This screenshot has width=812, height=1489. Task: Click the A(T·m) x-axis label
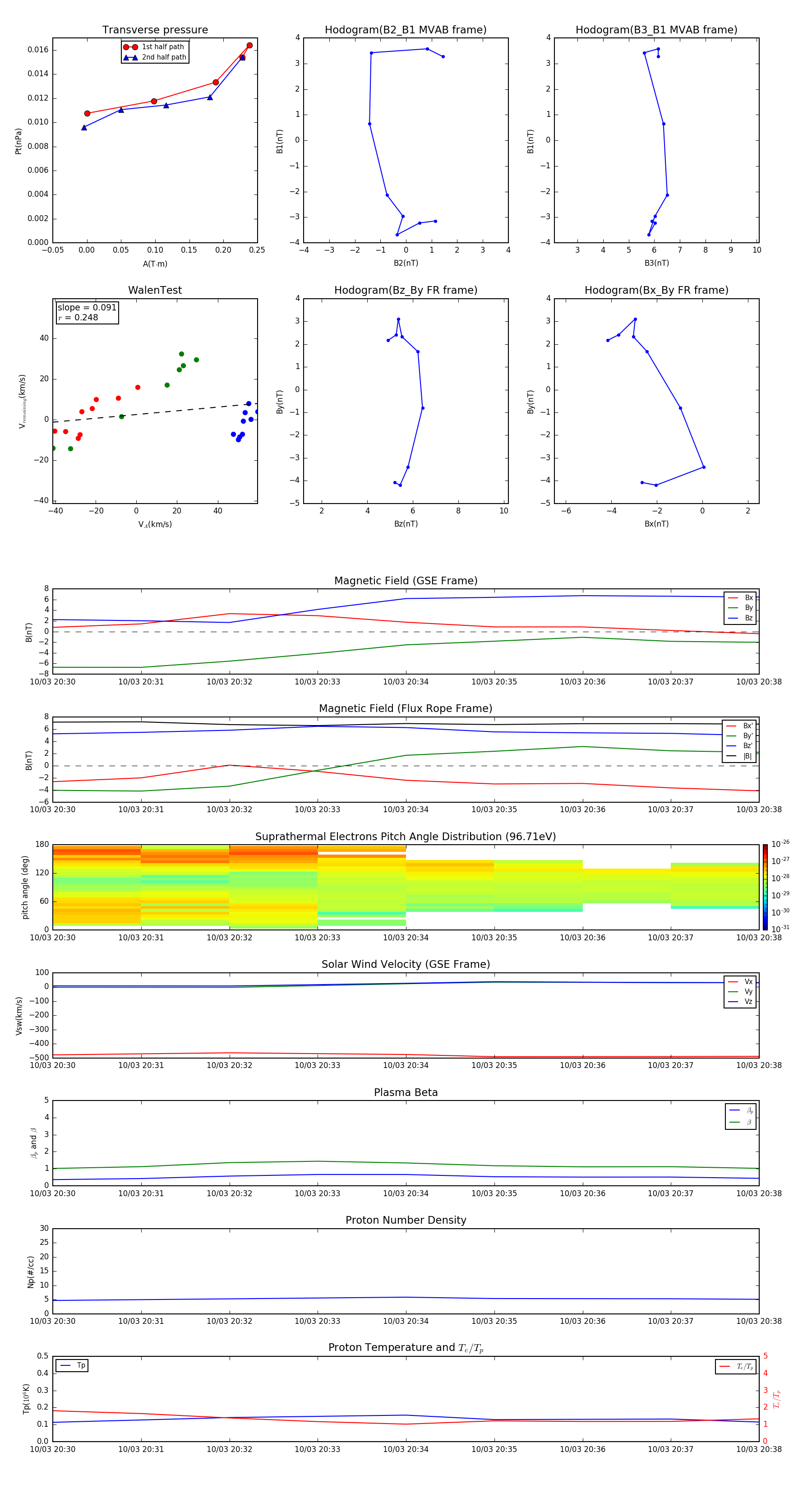tap(155, 264)
